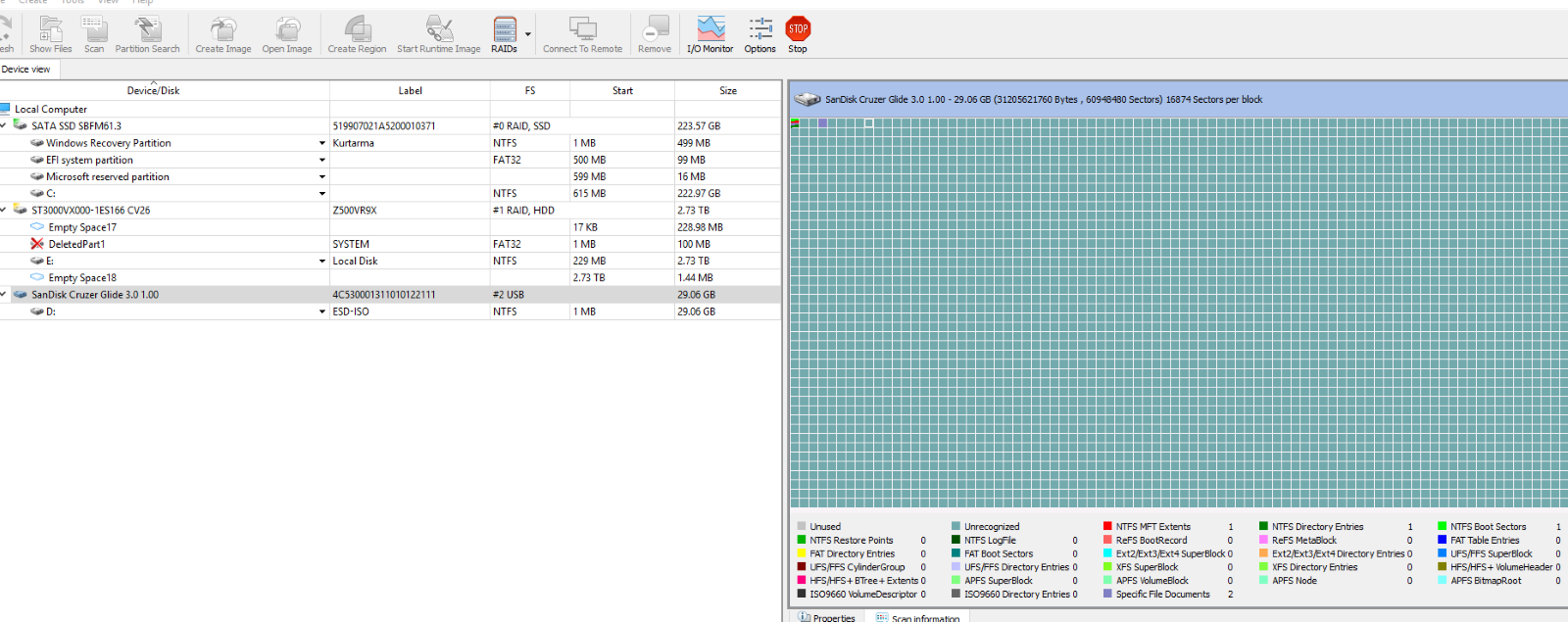Collapse the ST3000VX000-1ES166 CV26 disk node
This screenshot has width=1568, height=622.
(x=4, y=210)
